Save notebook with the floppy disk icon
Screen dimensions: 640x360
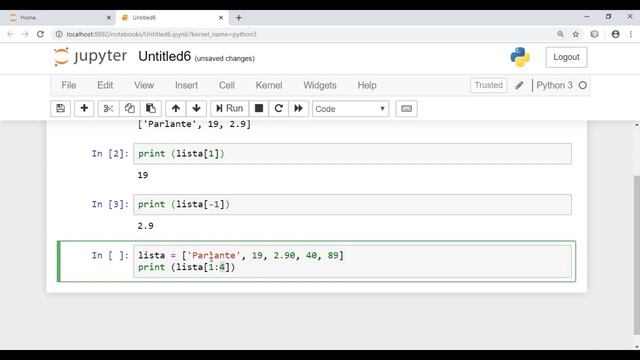click(x=60, y=109)
